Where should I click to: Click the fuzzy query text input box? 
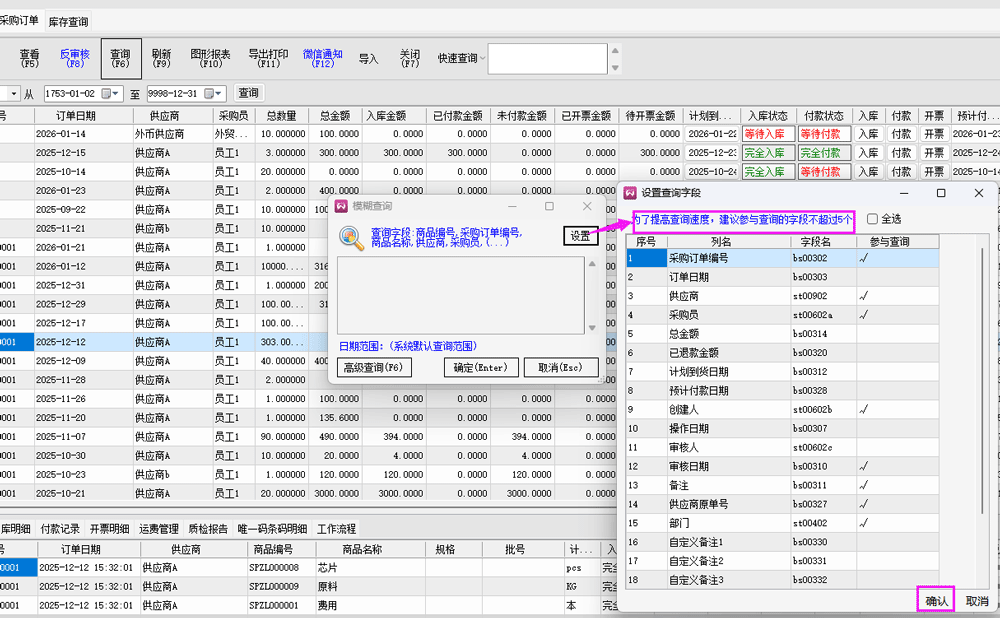460,295
